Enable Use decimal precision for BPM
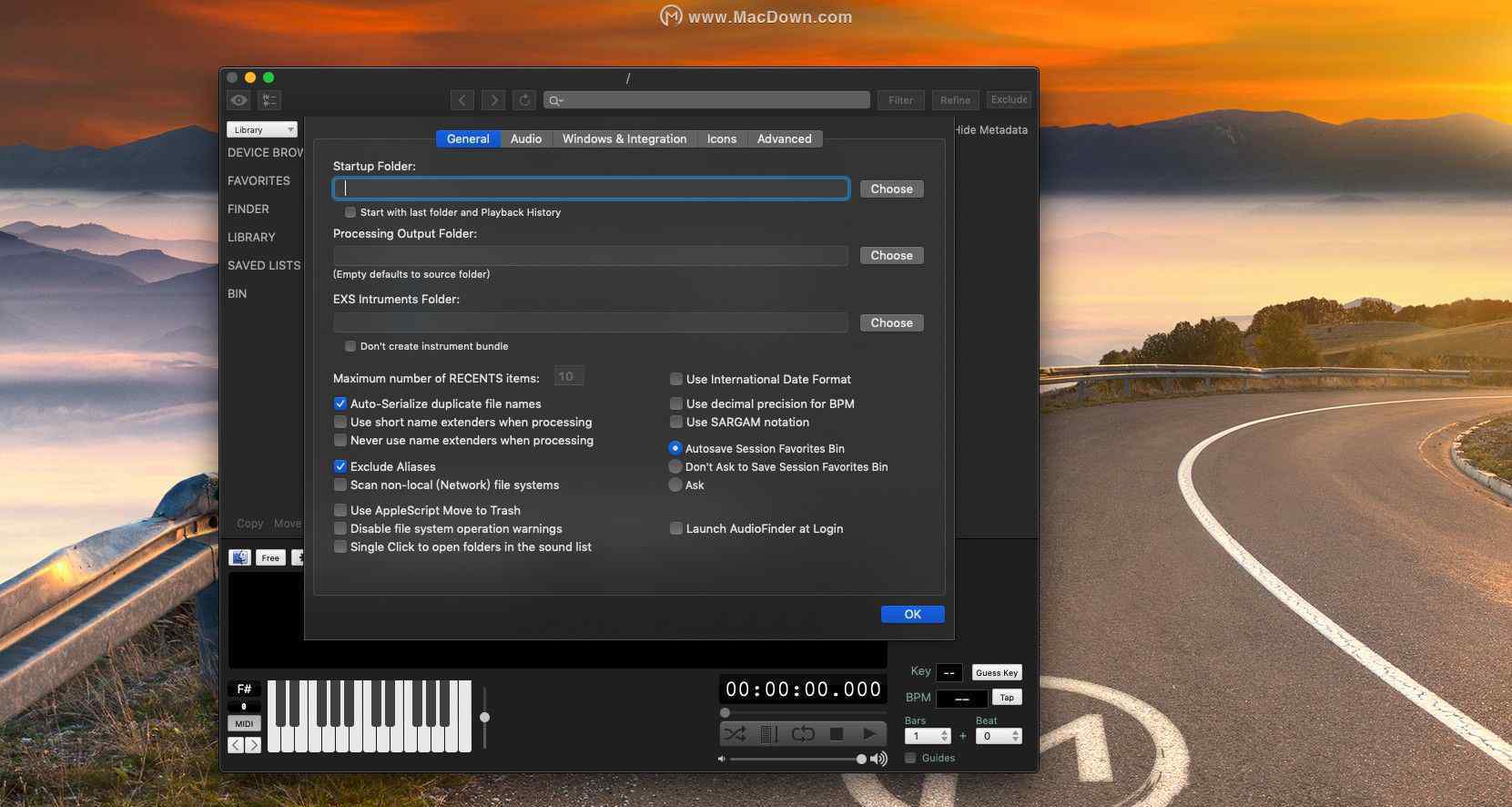Viewport: 1512px width, 807px height. coord(676,403)
